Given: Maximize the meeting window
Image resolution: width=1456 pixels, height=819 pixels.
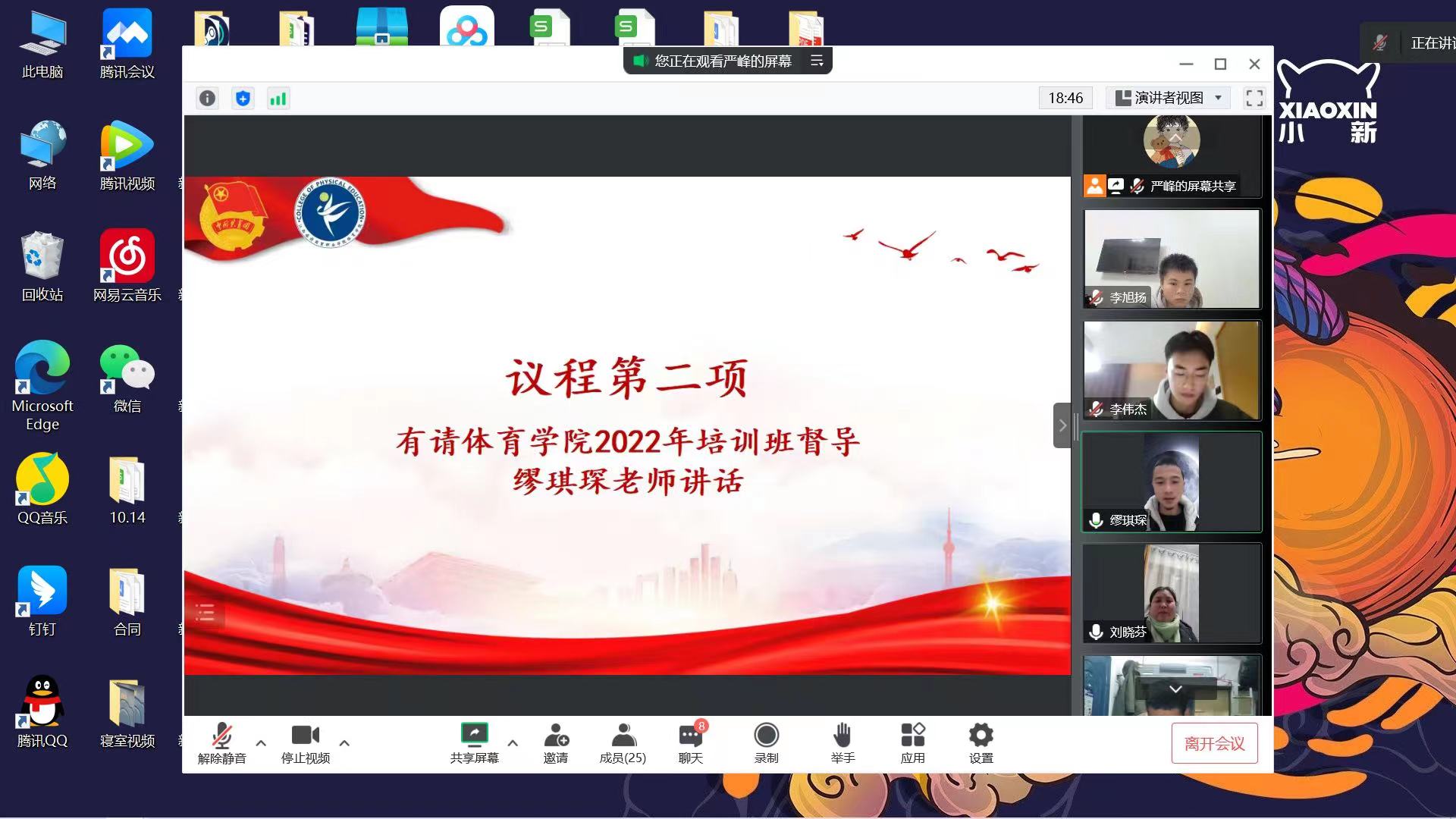Looking at the screenshot, I should point(1220,64).
